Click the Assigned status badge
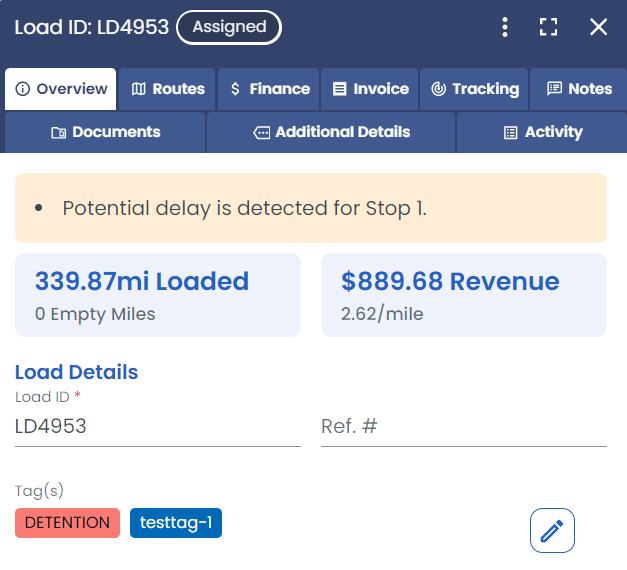The height and width of the screenshot is (570, 627). click(x=229, y=27)
